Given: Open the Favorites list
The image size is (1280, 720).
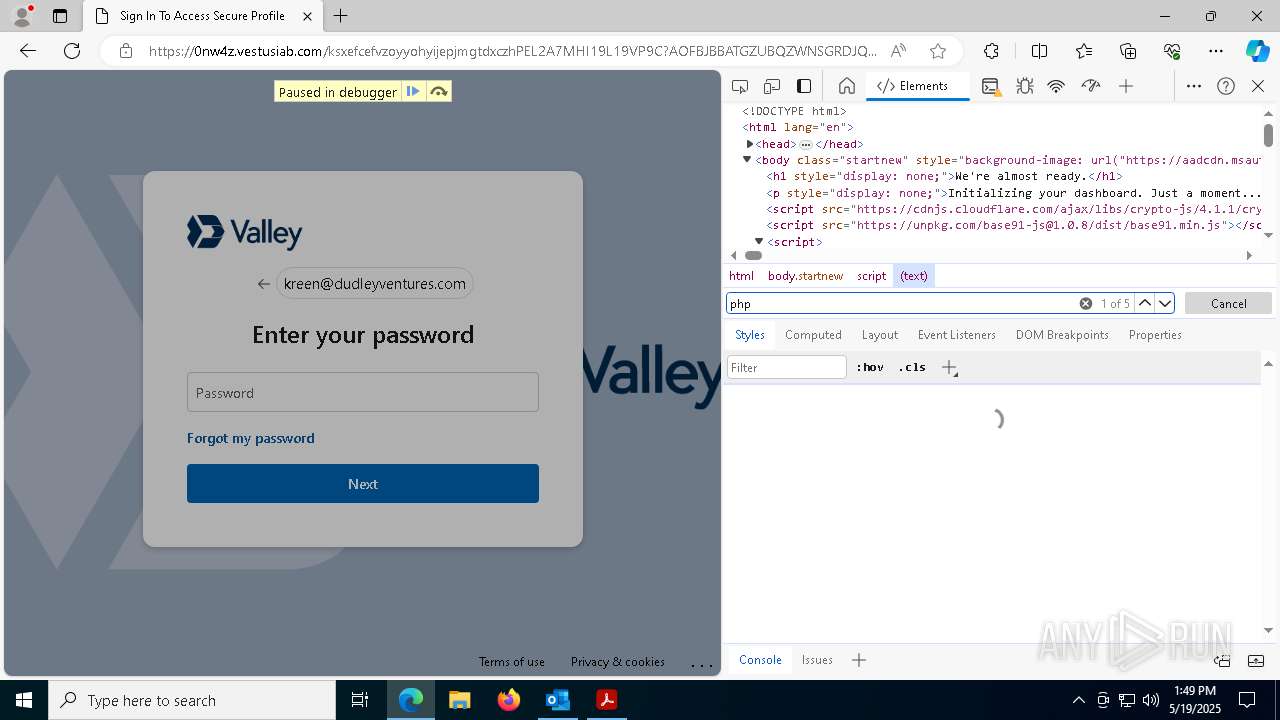Looking at the screenshot, I should (x=1084, y=51).
